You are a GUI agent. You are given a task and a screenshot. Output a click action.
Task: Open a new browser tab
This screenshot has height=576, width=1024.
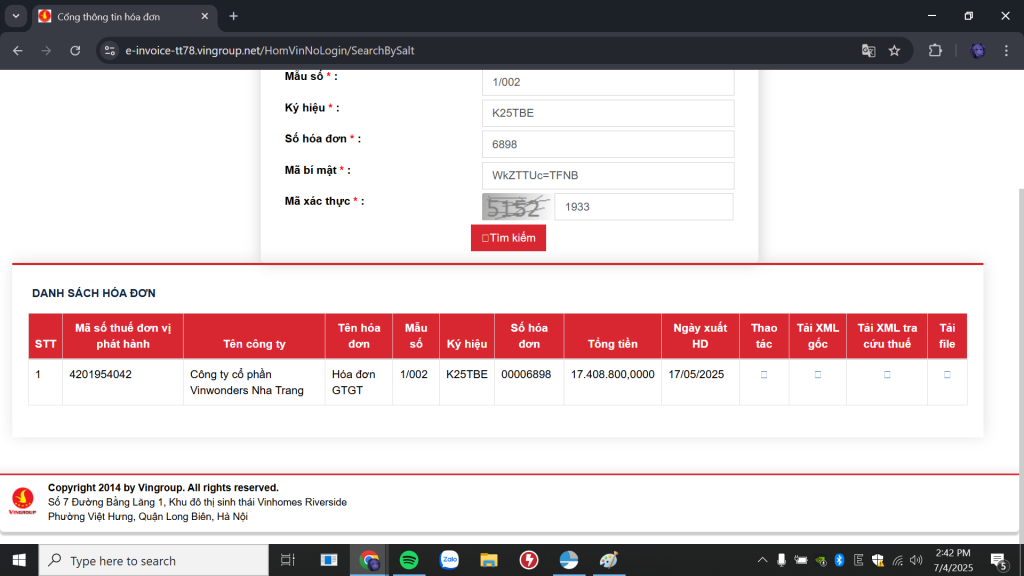pyautogui.click(x=233, y=16)
